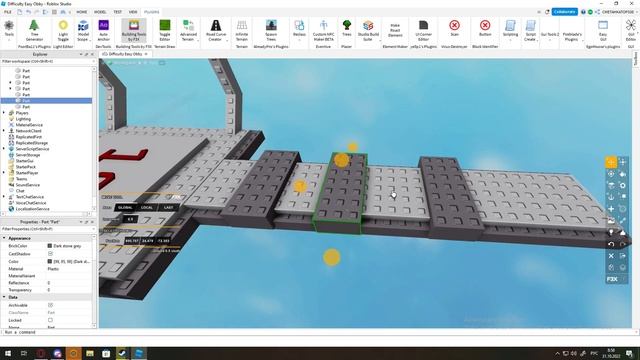Open the Easy GUI plugin
Screen dimensions: 640x360
(x=603, y=31)
